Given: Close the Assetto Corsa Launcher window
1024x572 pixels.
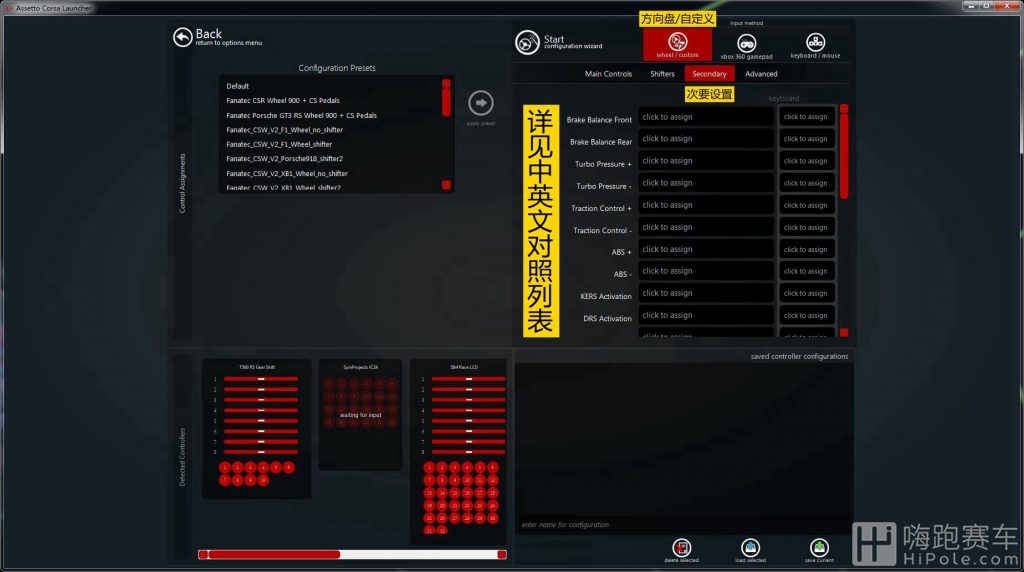Looking at the screenshot, I should [x=1007, y=6].
